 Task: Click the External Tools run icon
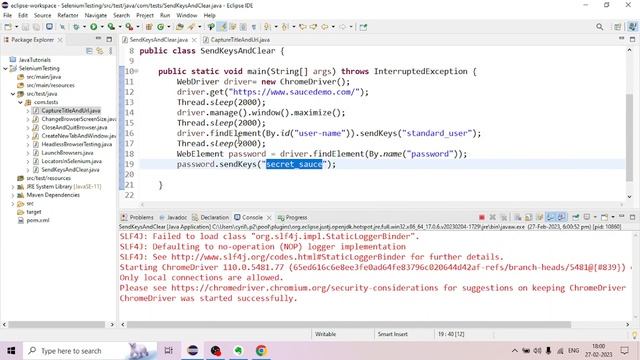(129, 27)
